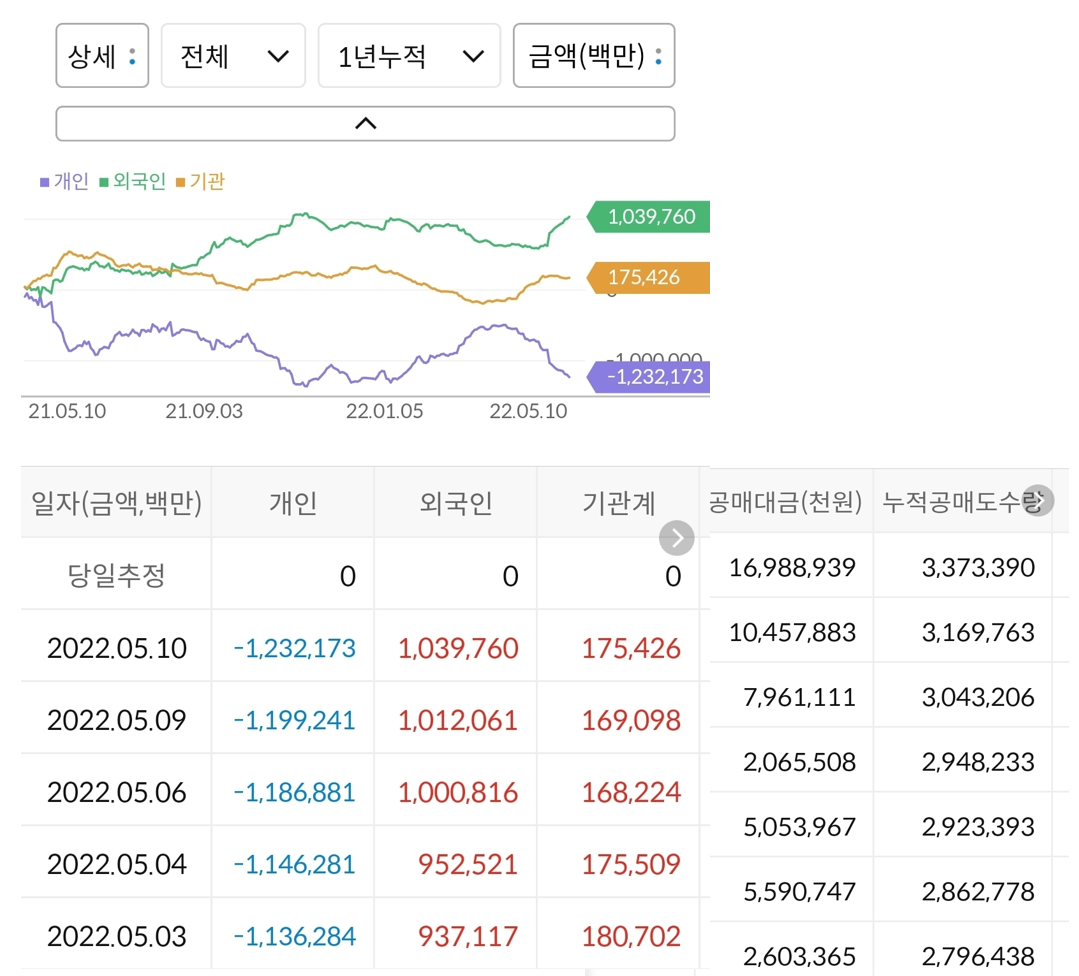Screen dimensions: 1079x976
Task: Collapse the chart panel with the chevron
Action: coord(366,122)
